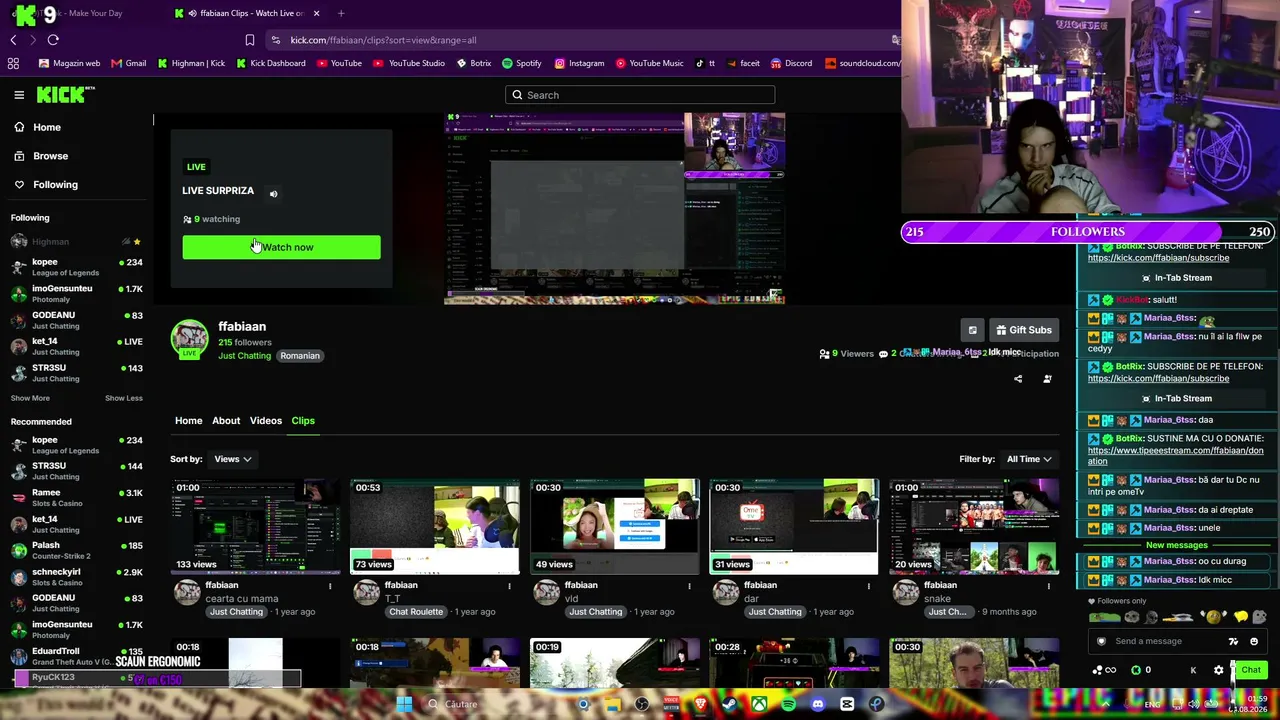The height and width of the screenshot is (720, 1280).
Task: Click the Just Chatting category under ffabiaan
Action: point(244,356)
